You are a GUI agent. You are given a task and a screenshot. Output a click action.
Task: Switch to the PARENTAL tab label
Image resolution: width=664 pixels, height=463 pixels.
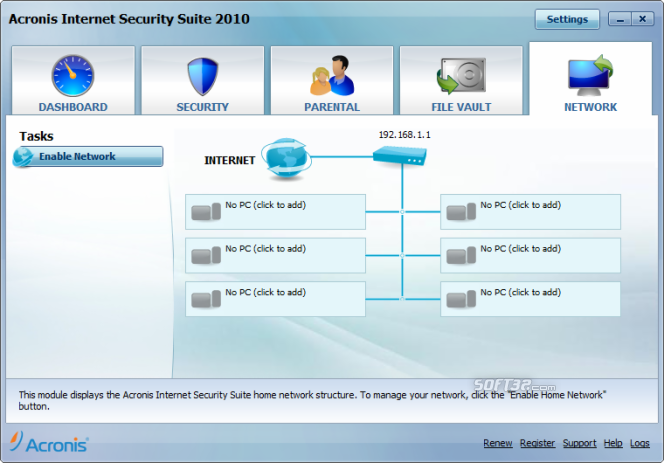pos(332,107)
